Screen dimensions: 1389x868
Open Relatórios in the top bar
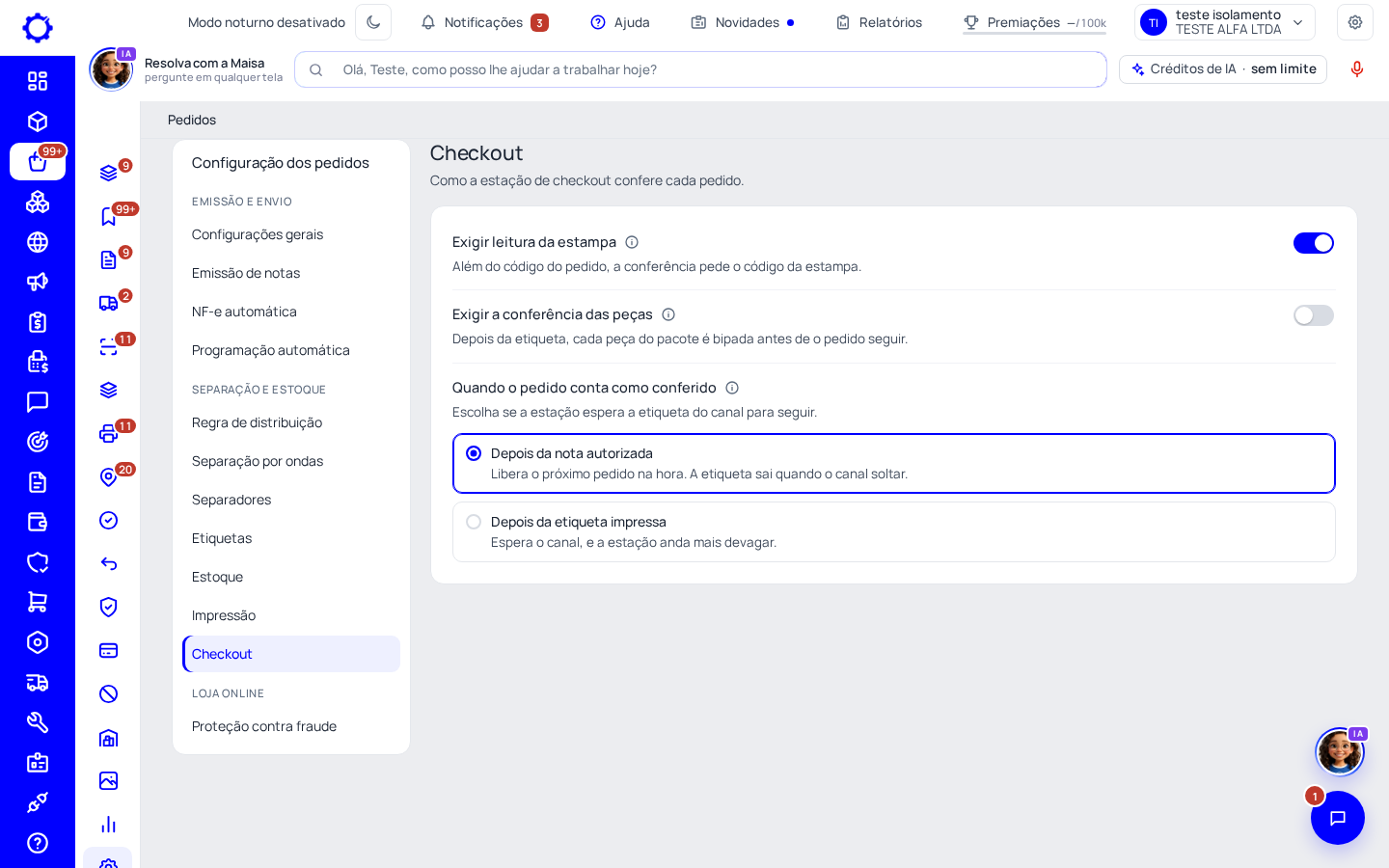tap(879, 22)
